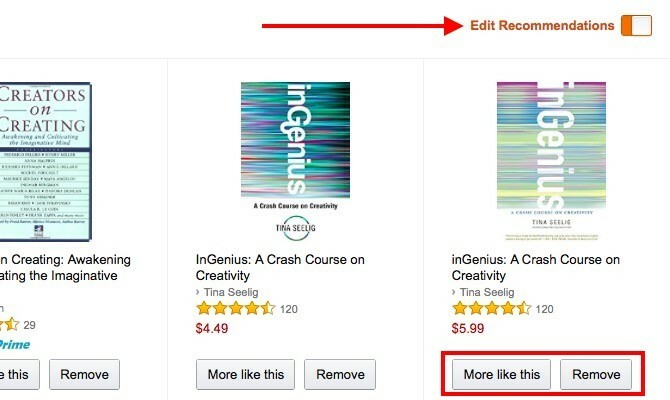The image size is (670, 400).
Task: Open star ratings for the $4.49 book
Action: pos(235,308)
